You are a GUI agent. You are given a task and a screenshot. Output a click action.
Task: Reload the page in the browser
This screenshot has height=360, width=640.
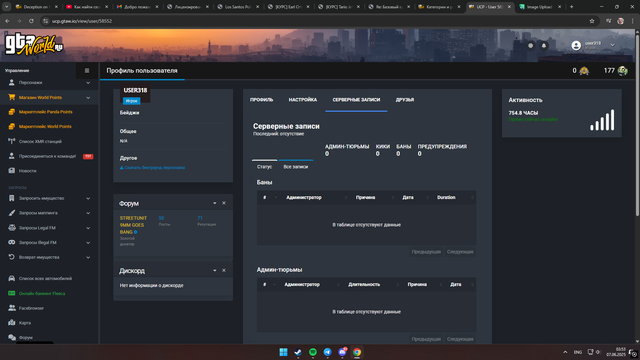click(31, 21)
